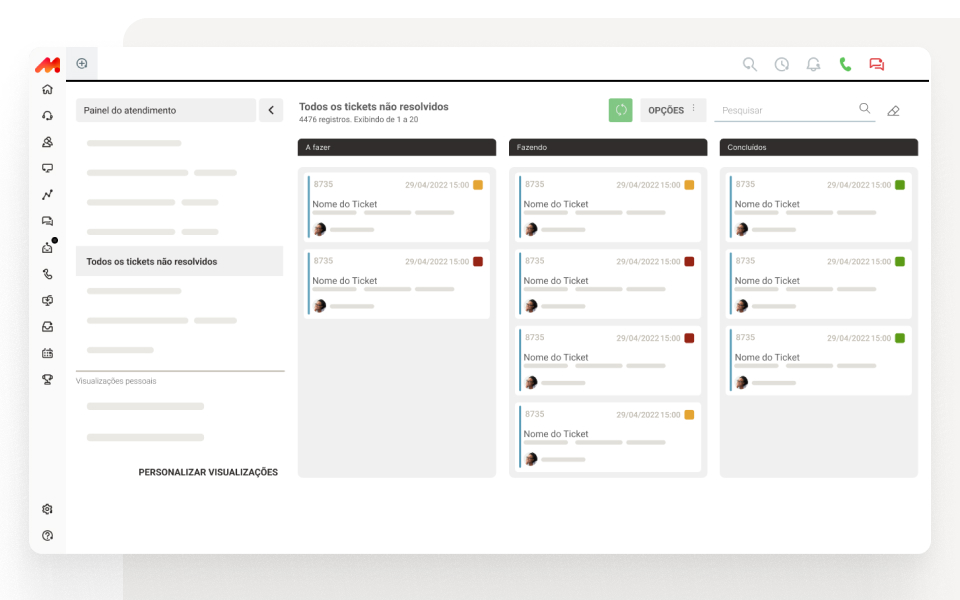Open telephony via the green phone icon
960x600 pixels.
[846, 63]
